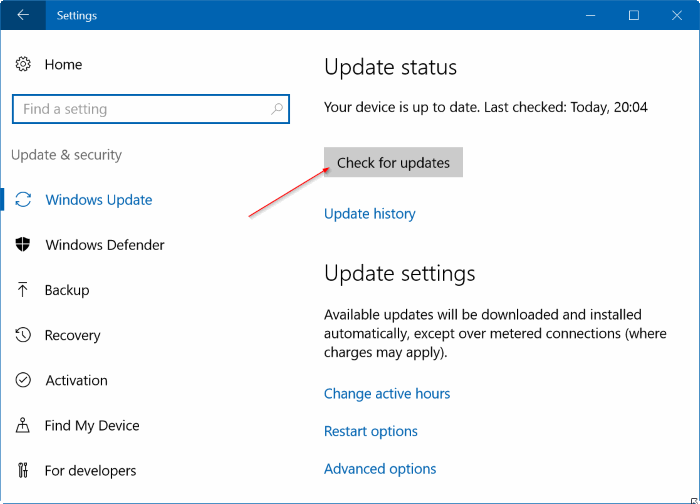The image size is (700, 504).
Task: Click the Home gear icon
Action: [x=23, y=64]
